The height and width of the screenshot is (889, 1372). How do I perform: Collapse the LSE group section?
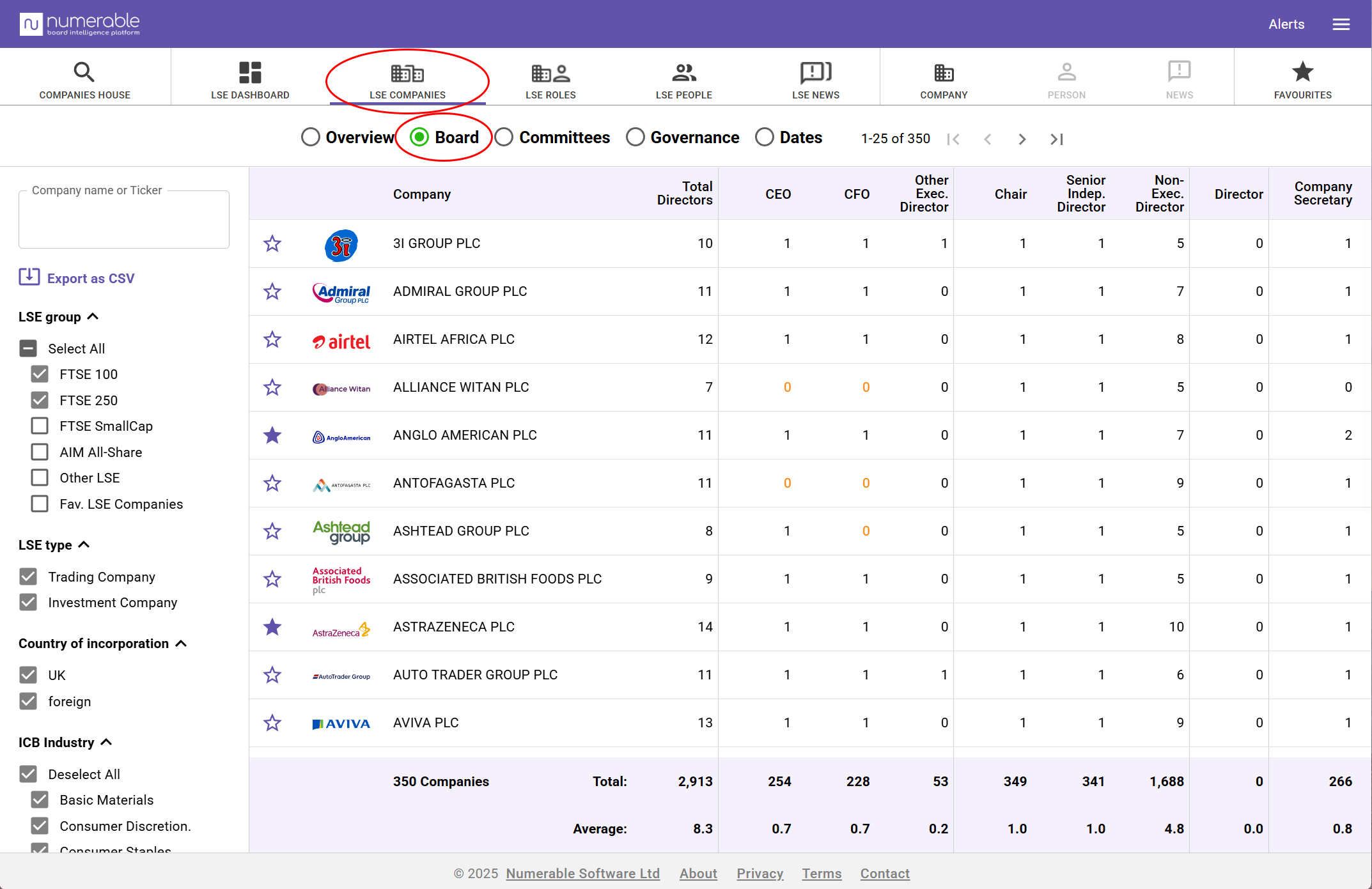93,316
